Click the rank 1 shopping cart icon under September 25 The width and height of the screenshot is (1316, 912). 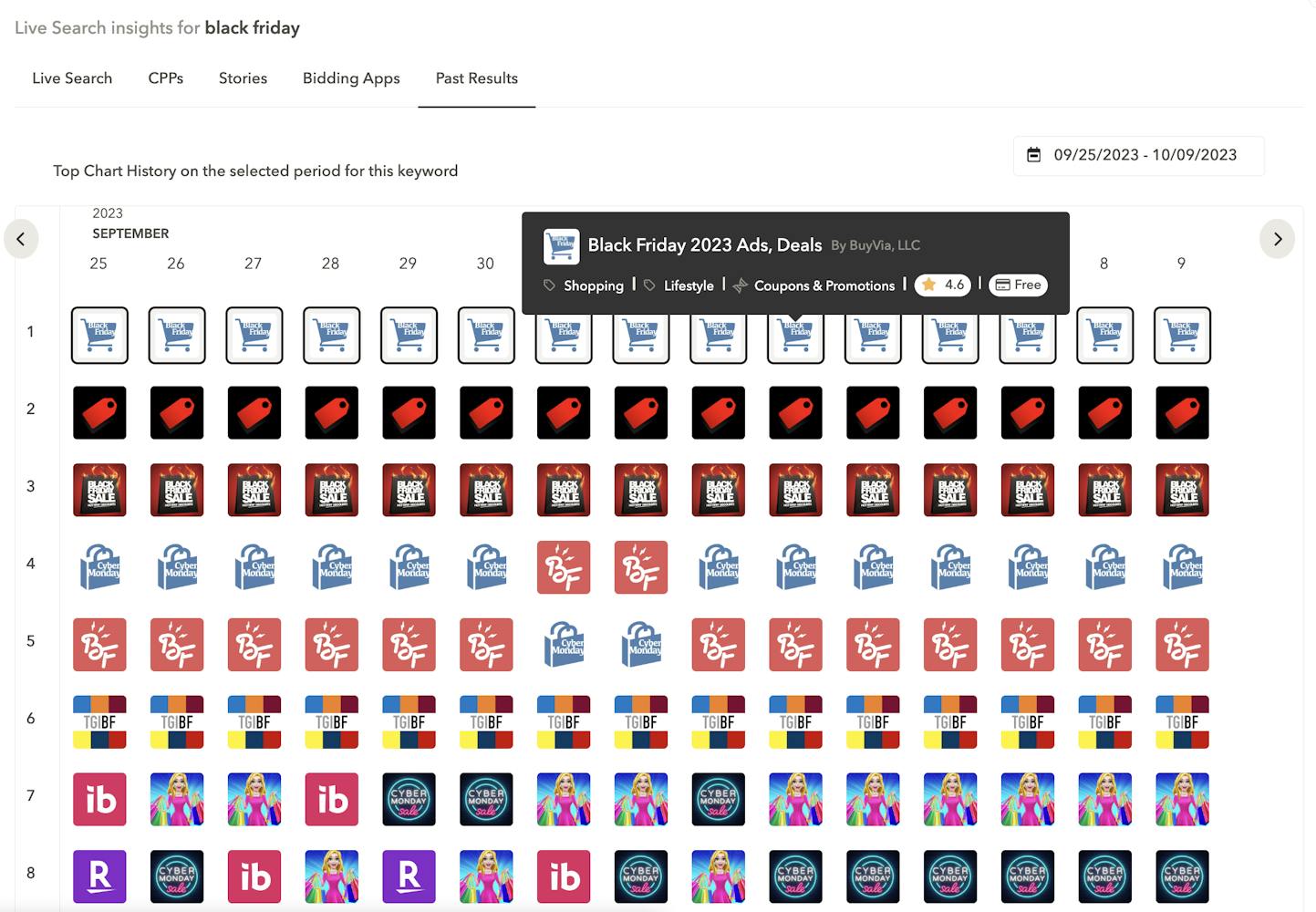click(99, 336)
